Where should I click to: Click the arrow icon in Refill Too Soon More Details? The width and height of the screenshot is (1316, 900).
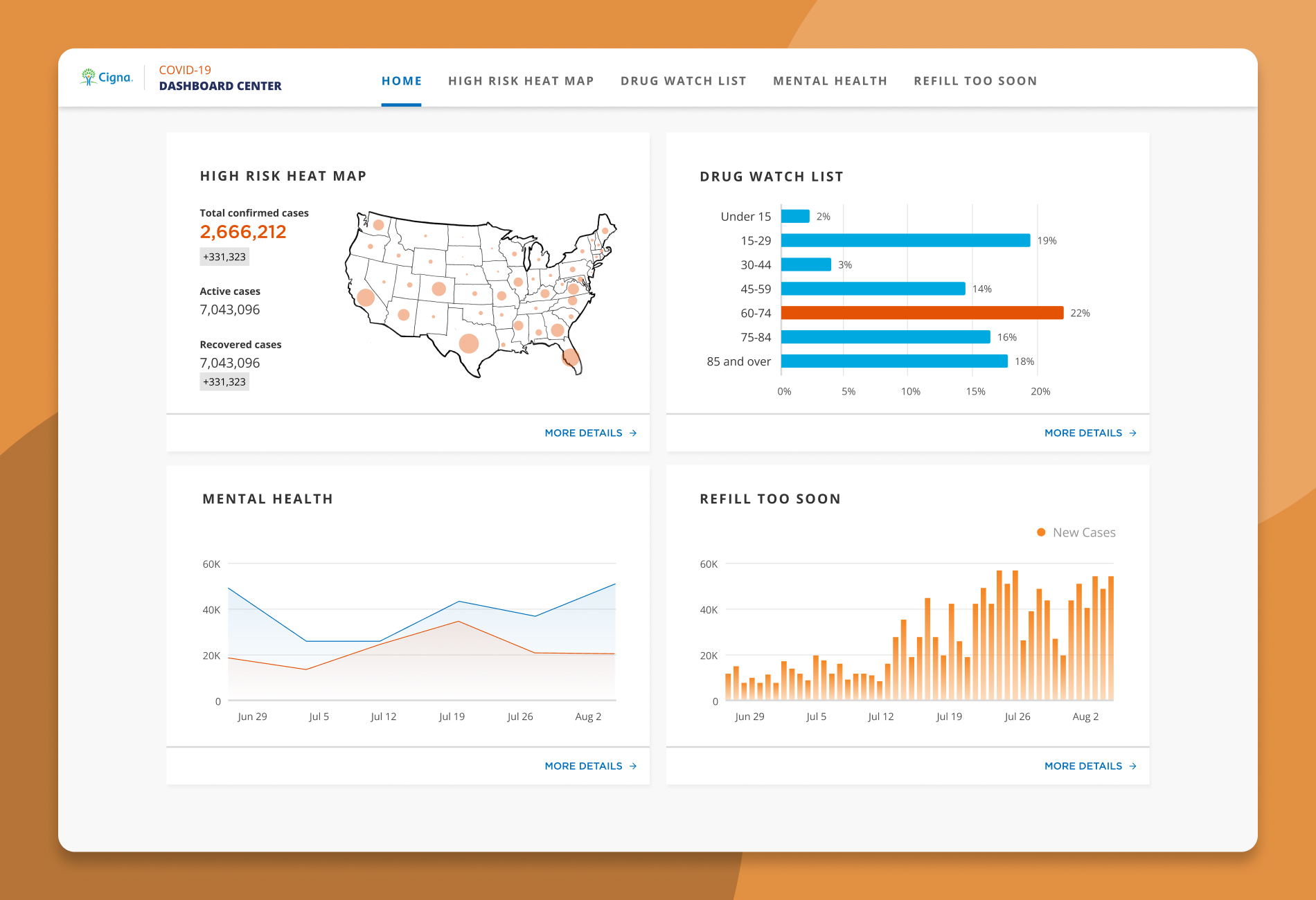click(x=1133, y=766)
